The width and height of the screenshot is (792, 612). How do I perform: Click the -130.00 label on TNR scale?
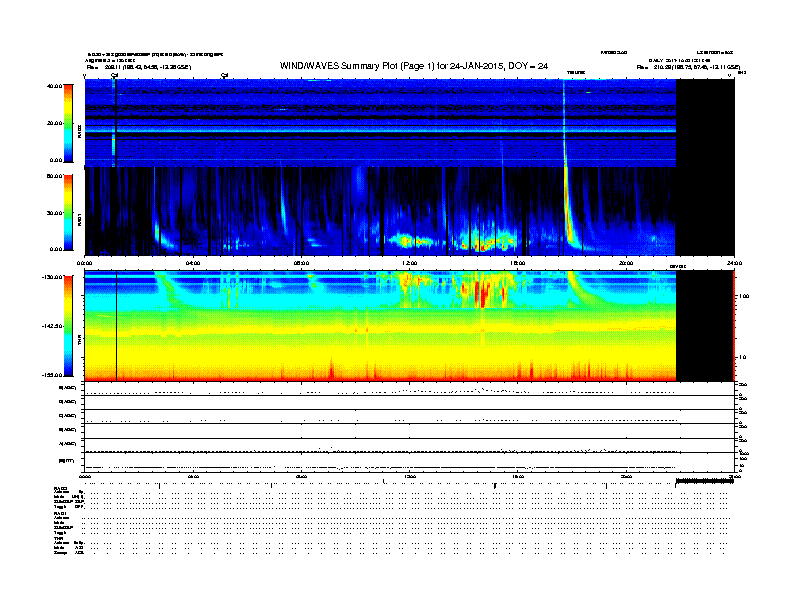tap(53, 277)
